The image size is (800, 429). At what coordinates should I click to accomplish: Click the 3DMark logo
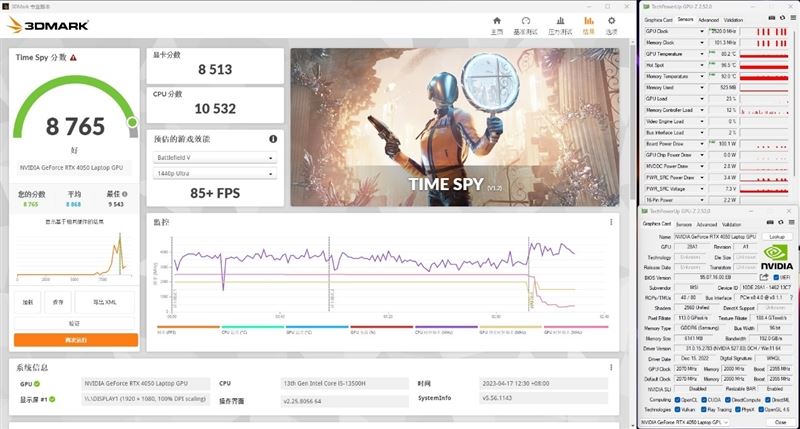(48, 24)
